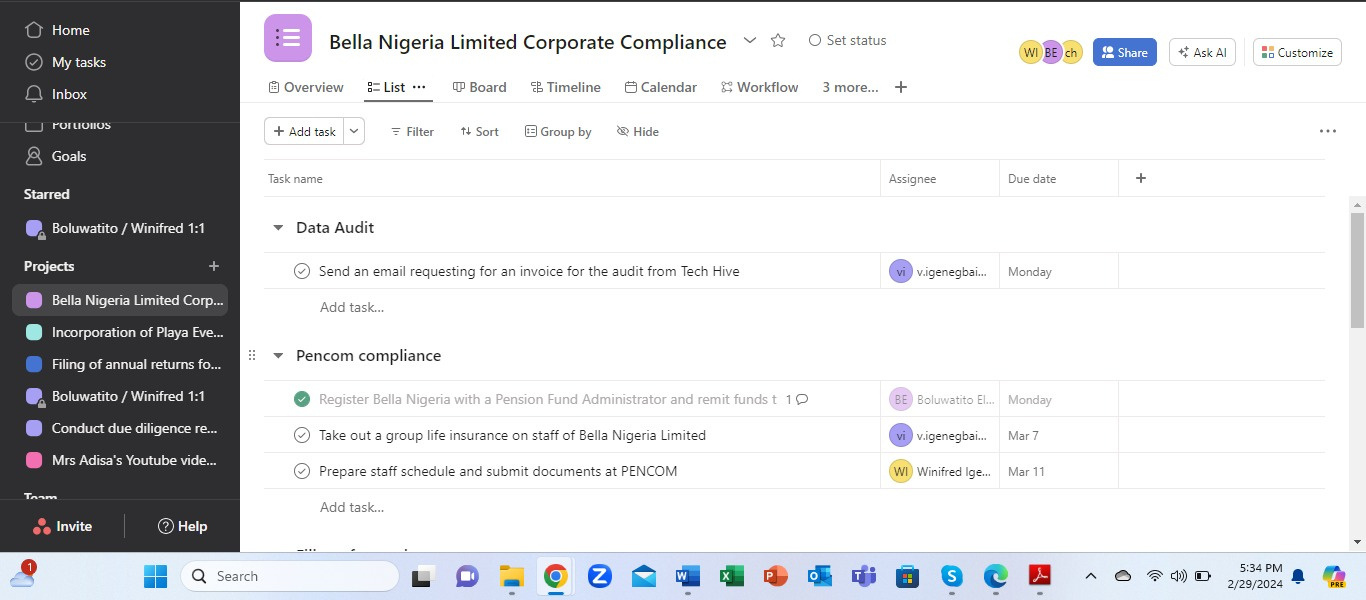
Task: Open Zoom from the taskbar
Action: click(x=599, y=576)
